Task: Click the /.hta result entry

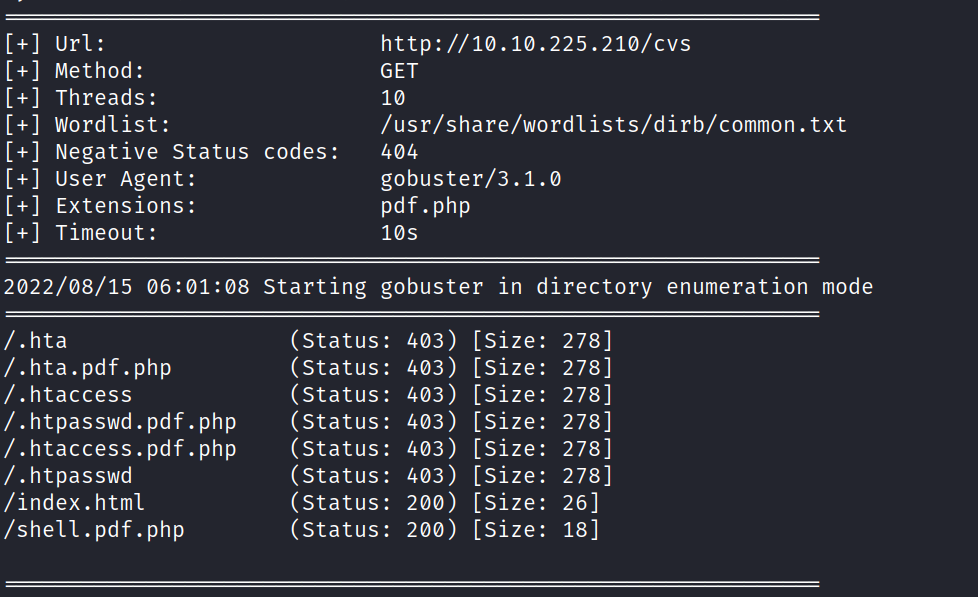Action: tap(36, 341)
